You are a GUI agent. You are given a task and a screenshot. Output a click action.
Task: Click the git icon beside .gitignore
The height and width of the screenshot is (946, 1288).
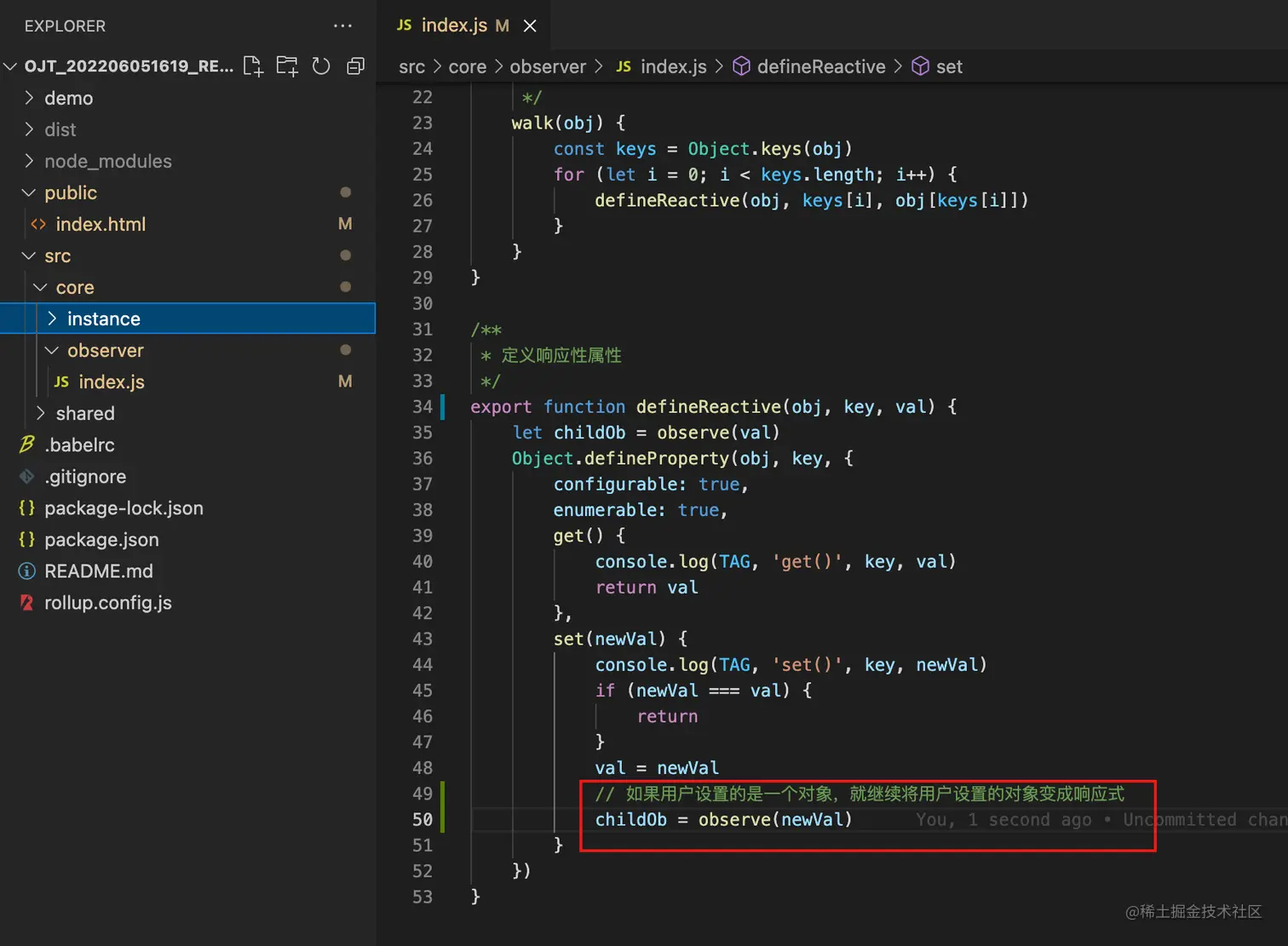(x=27, y=476)
